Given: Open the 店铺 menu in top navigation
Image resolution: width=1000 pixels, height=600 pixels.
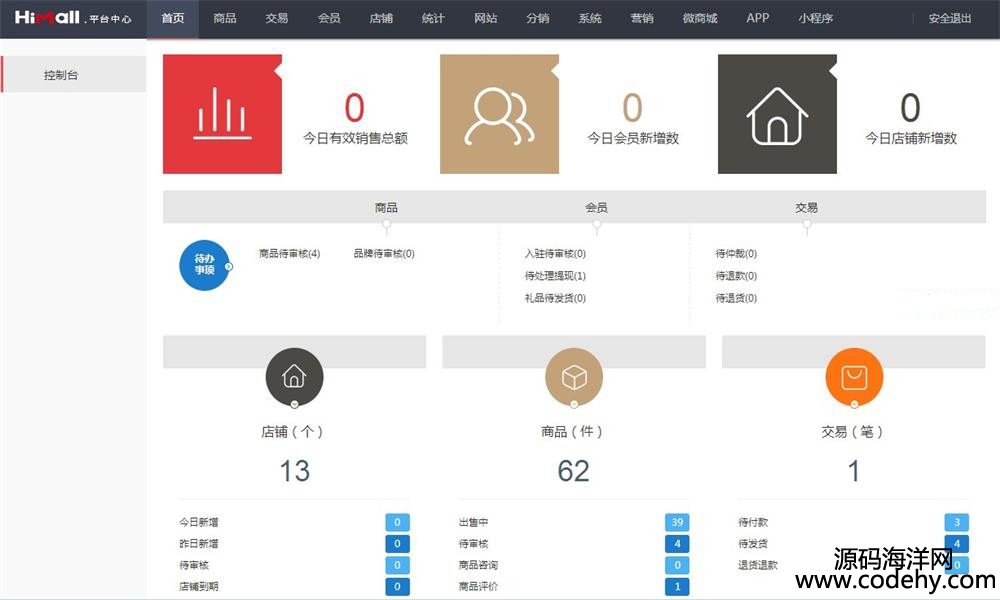Looking at the screenshot, I should 381,18.
